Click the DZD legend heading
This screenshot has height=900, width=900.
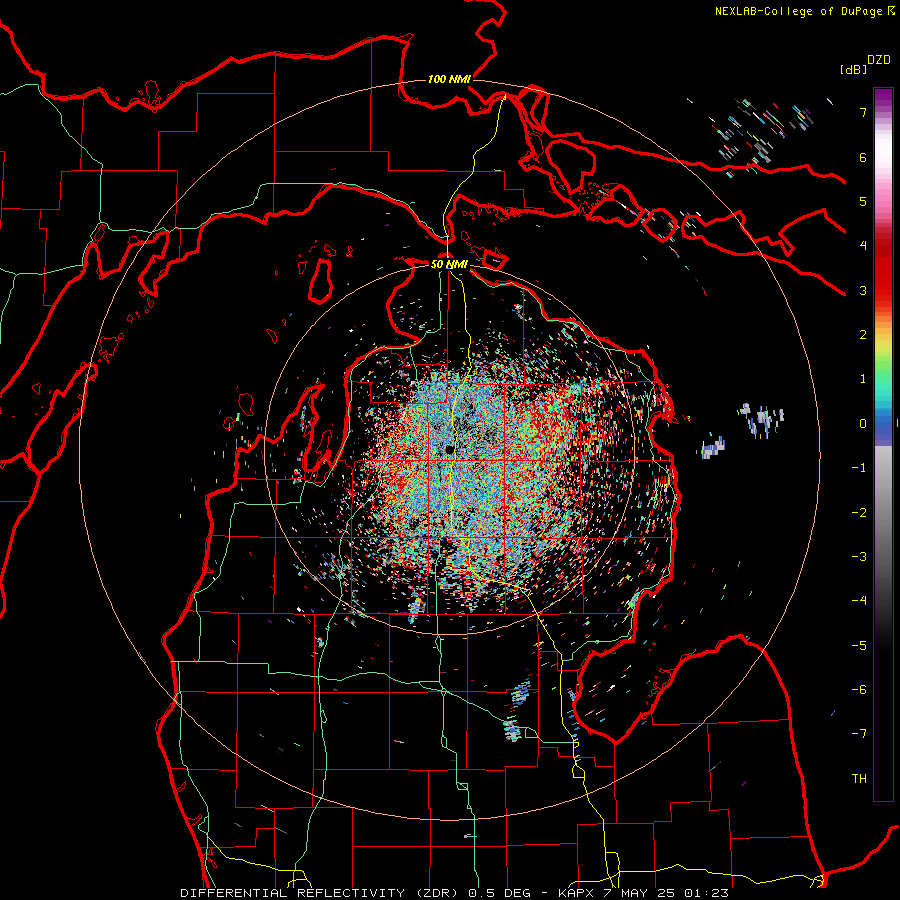pyautogui.click(x=879, y=60)
